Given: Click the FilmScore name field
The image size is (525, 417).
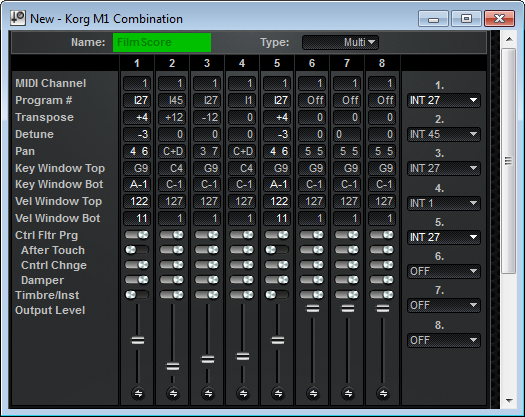Looking at the screenshot, I should pyautogui.click(x=162, y=43).
